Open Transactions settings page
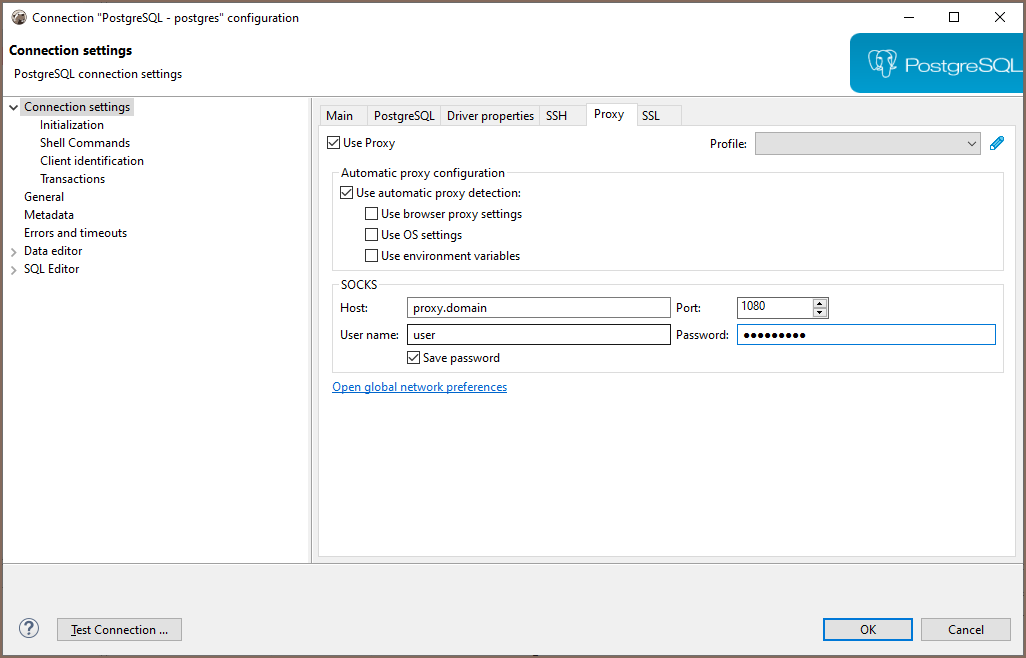 (73, 179)
